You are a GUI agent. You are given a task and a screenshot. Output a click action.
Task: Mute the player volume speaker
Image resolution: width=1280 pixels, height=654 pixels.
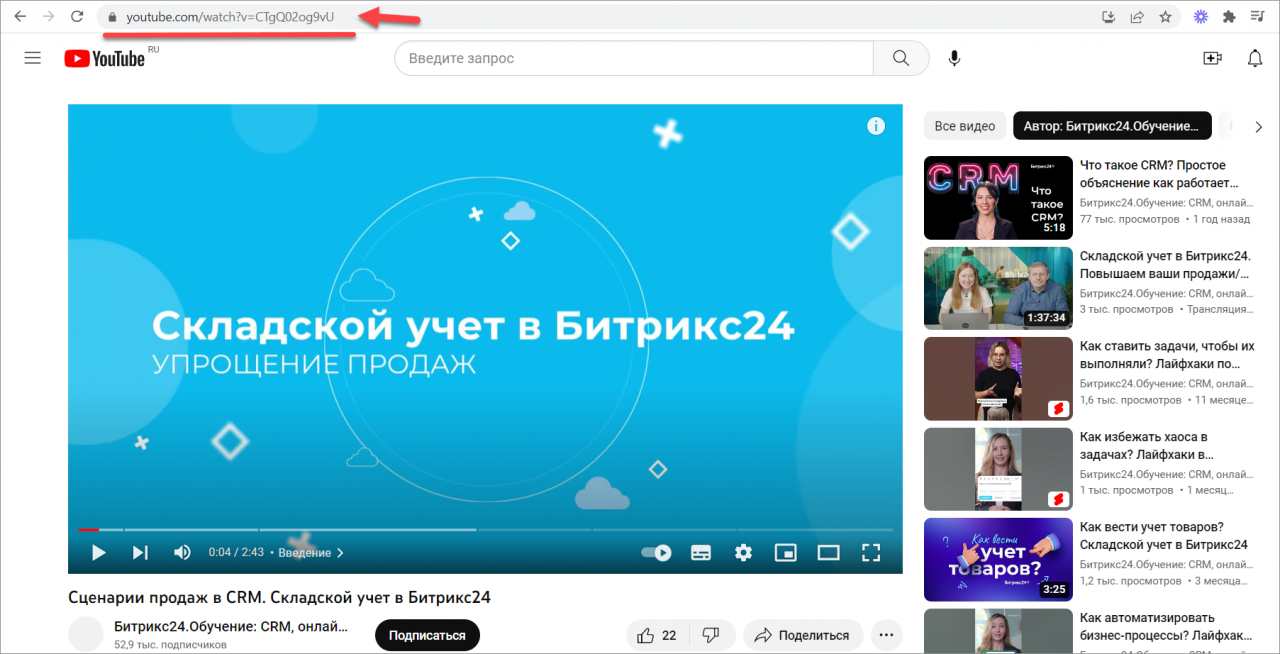[x=182, y=552]
